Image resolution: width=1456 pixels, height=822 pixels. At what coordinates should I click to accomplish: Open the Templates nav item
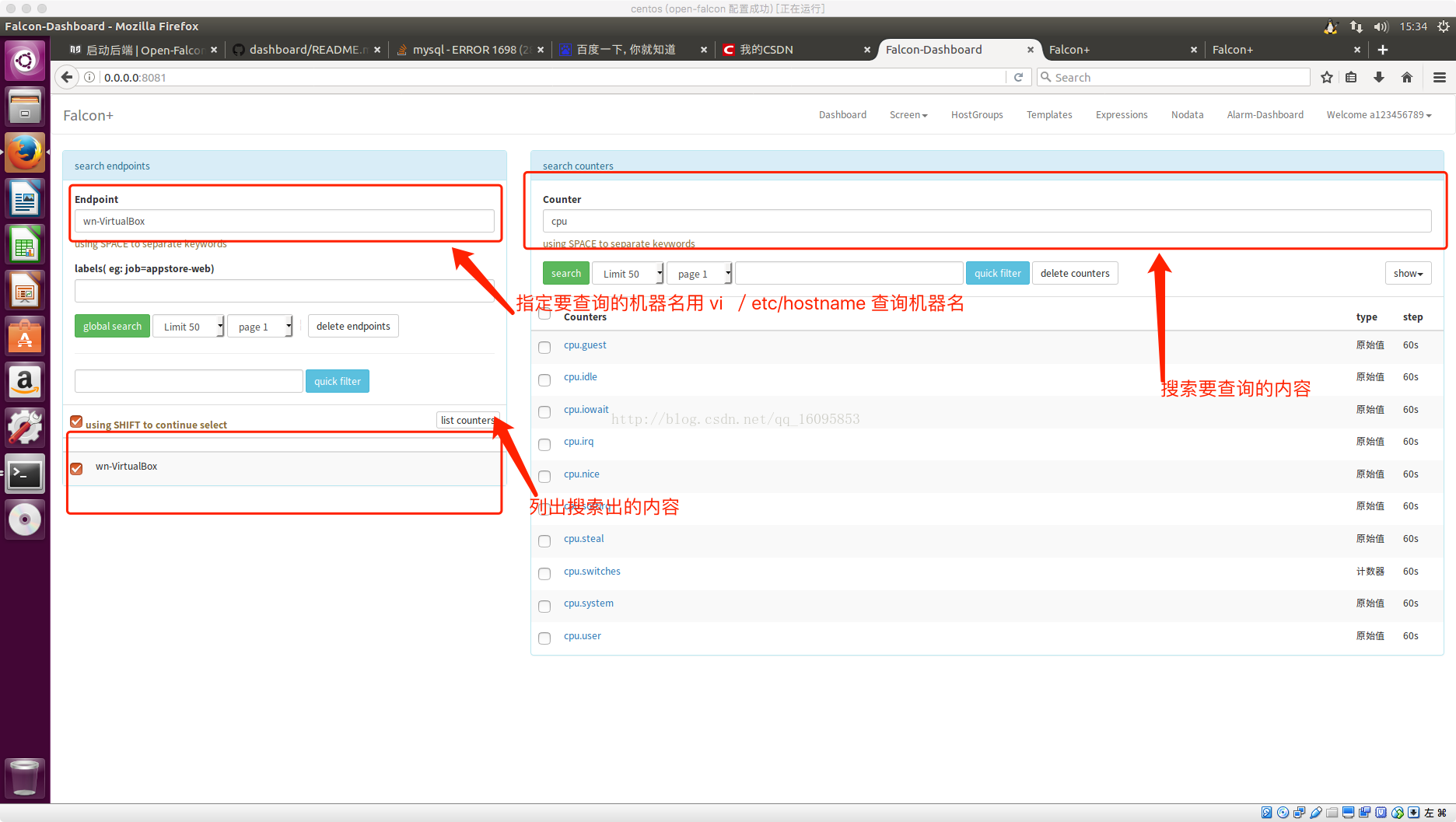pyautogui.click(x=1049, y=114)
